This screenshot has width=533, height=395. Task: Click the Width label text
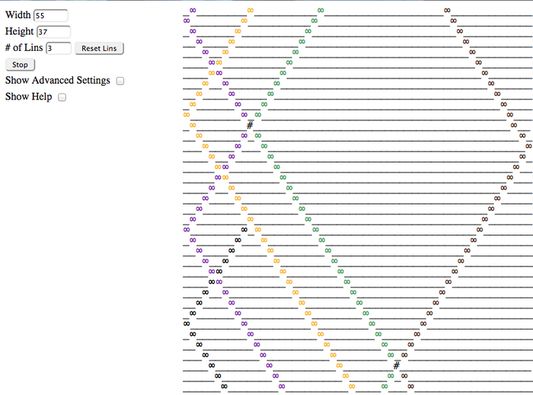pos(18,15)
